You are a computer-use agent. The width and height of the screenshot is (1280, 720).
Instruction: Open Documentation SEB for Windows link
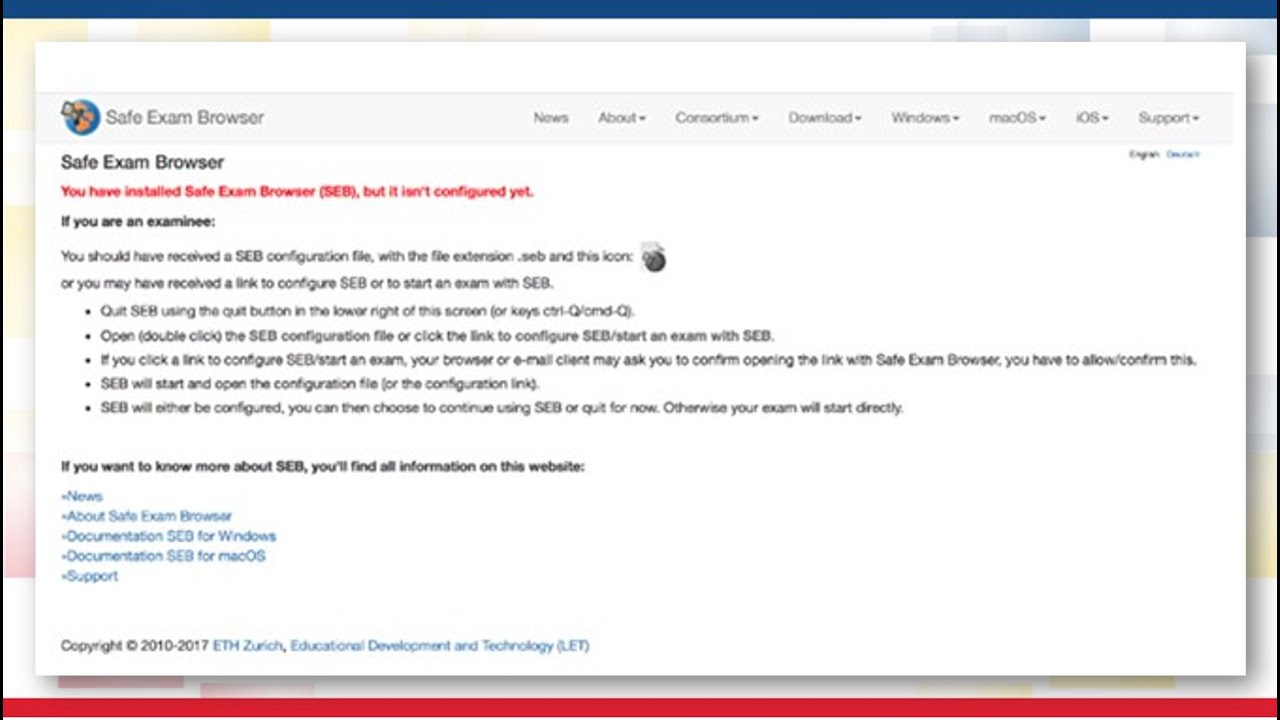pyautogui.click(x=168, y=536)
